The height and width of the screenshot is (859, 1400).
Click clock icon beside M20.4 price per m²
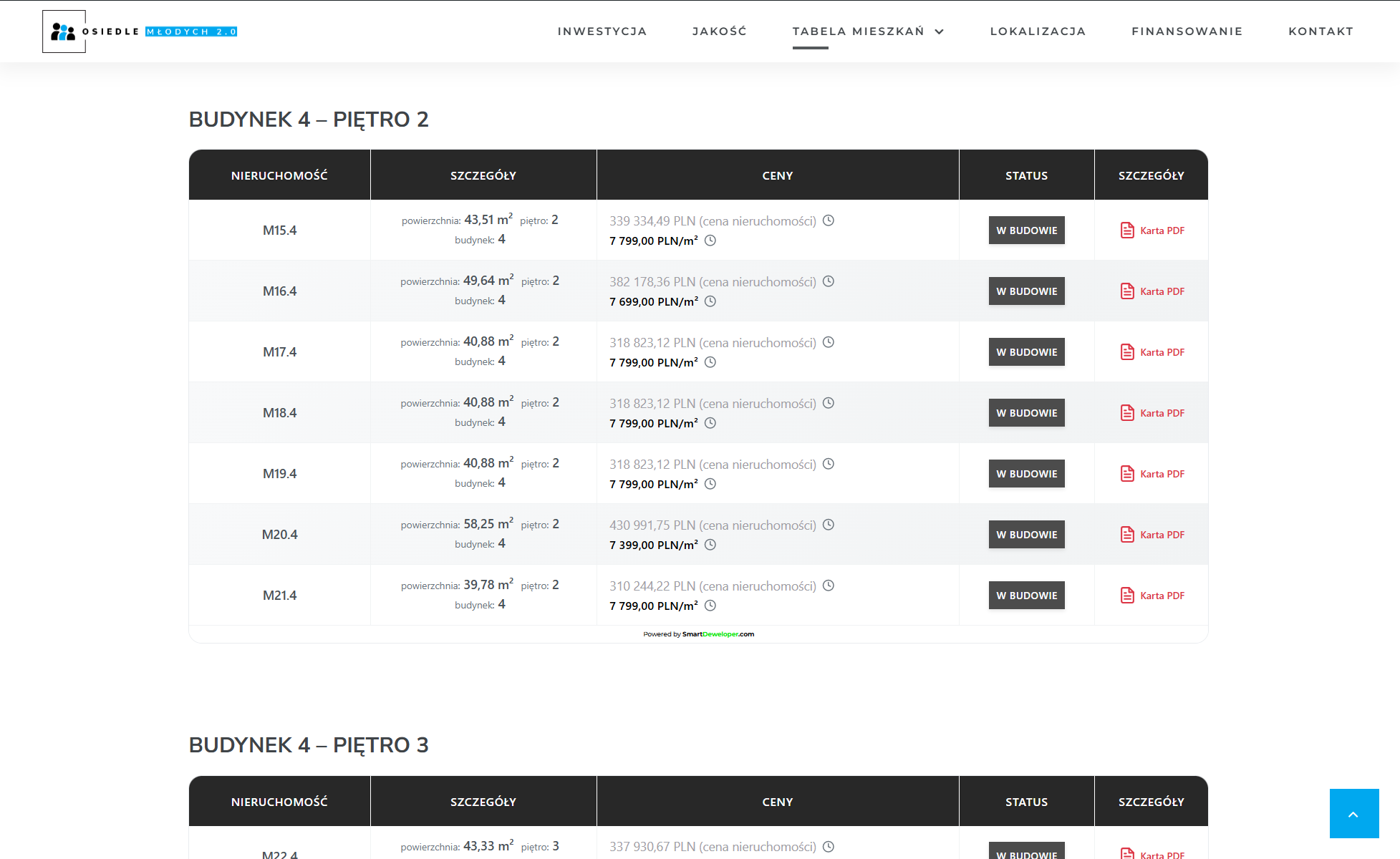click(710, 545)
